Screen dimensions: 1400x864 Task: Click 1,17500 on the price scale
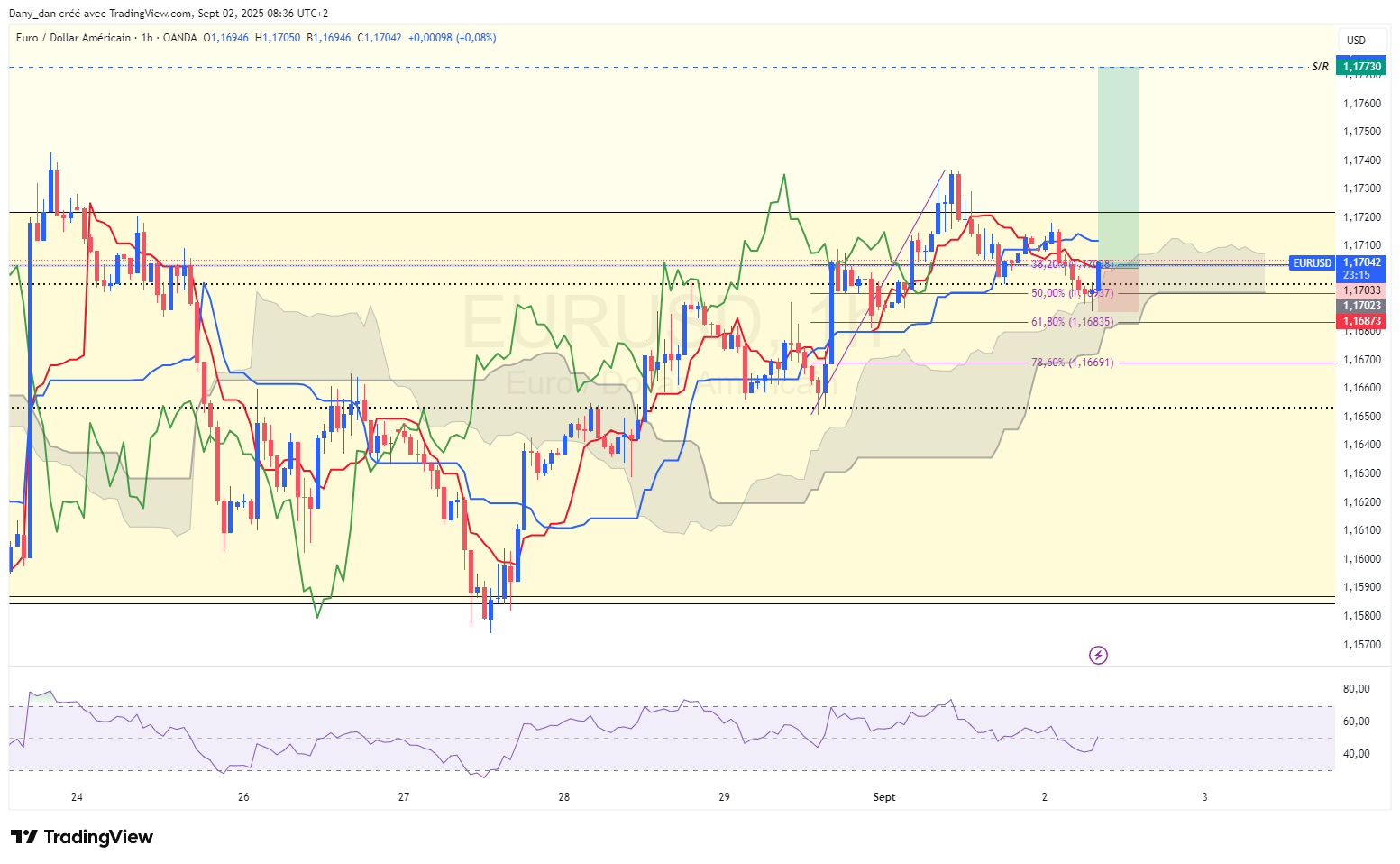1362,132
